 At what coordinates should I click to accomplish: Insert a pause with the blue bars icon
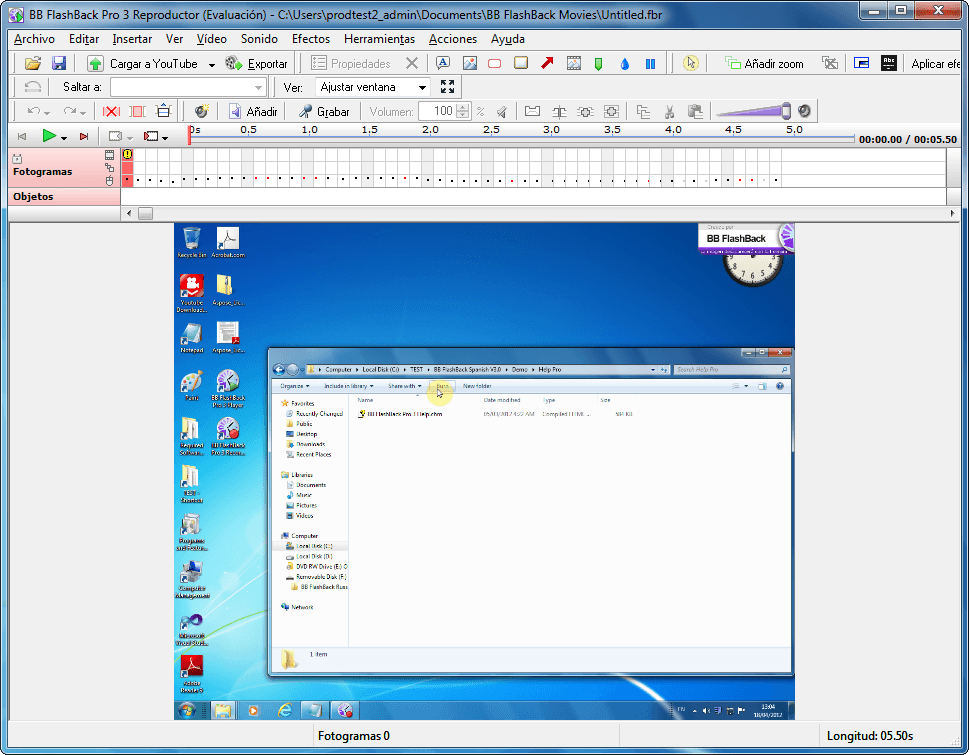(x=650, y=64)
